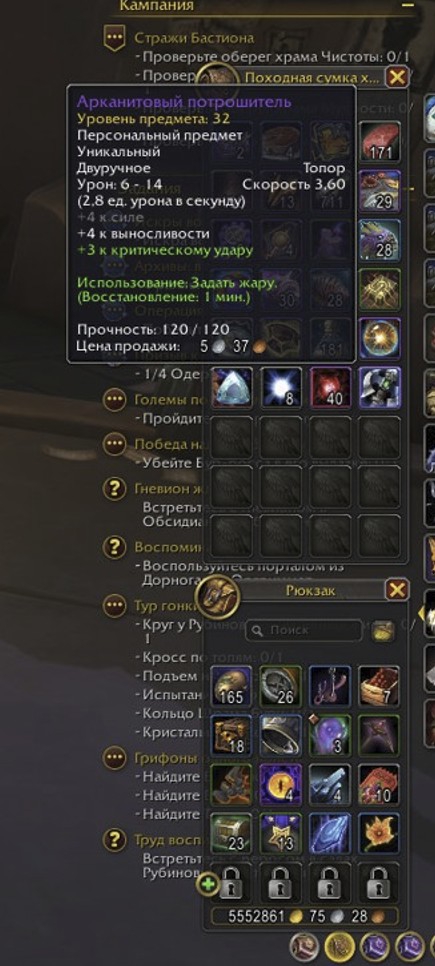Click the Поиск bag search field
The height and width of the screenshot is (966, 435).
(x=303, y=630)
